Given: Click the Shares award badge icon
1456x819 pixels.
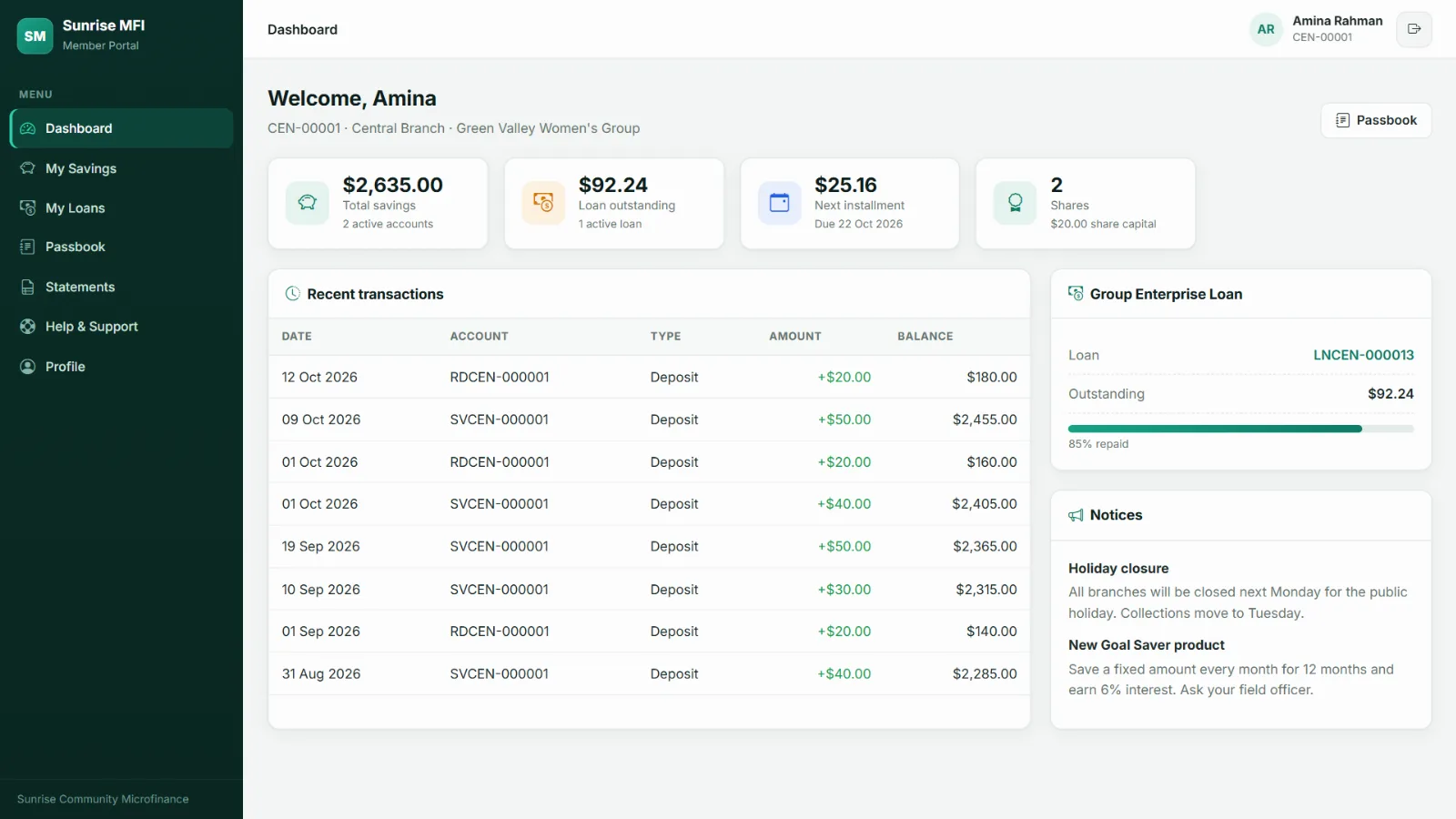Looking at the screenshot, I should 1016,203.
